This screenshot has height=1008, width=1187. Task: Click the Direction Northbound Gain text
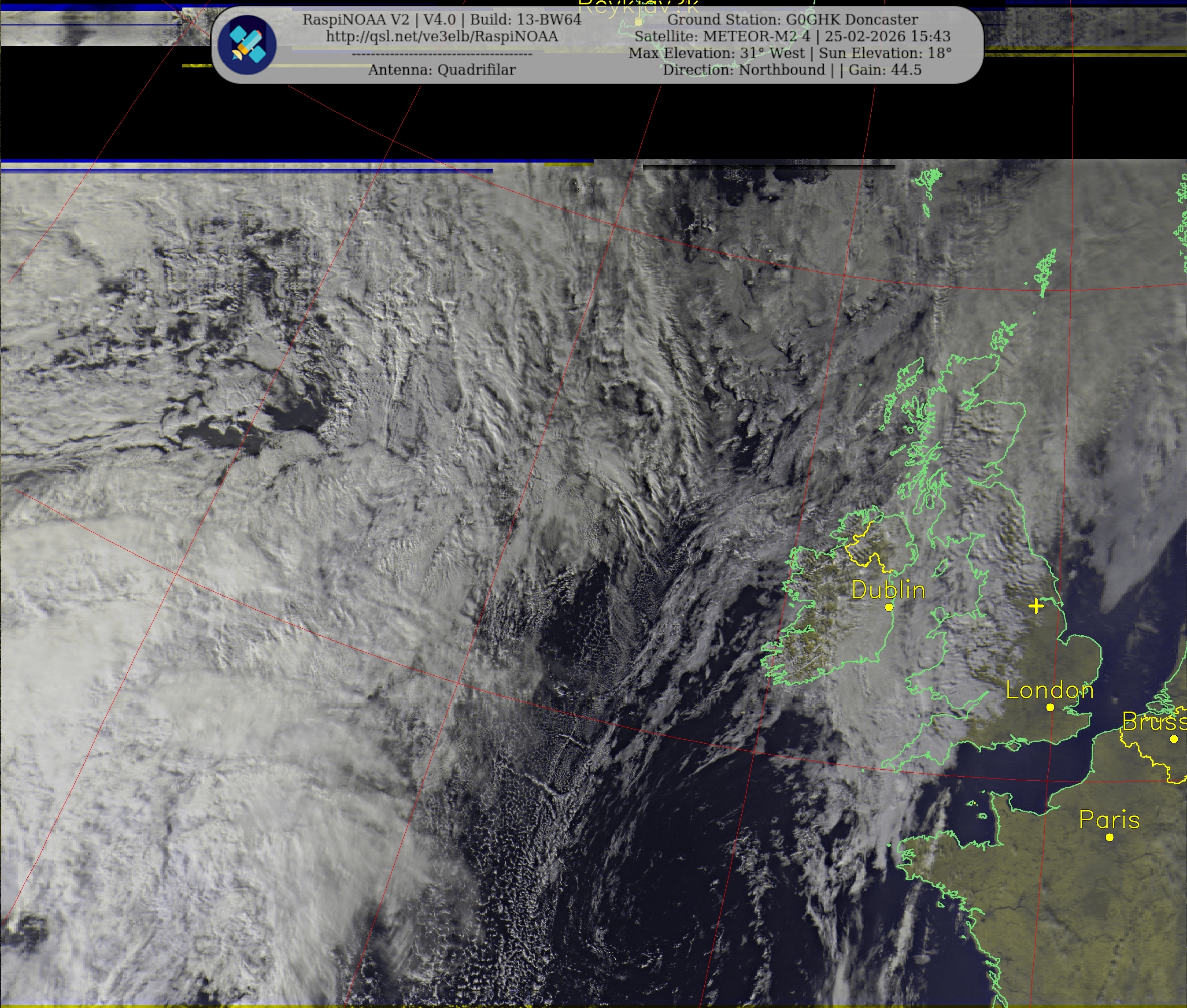coord(792,70)
